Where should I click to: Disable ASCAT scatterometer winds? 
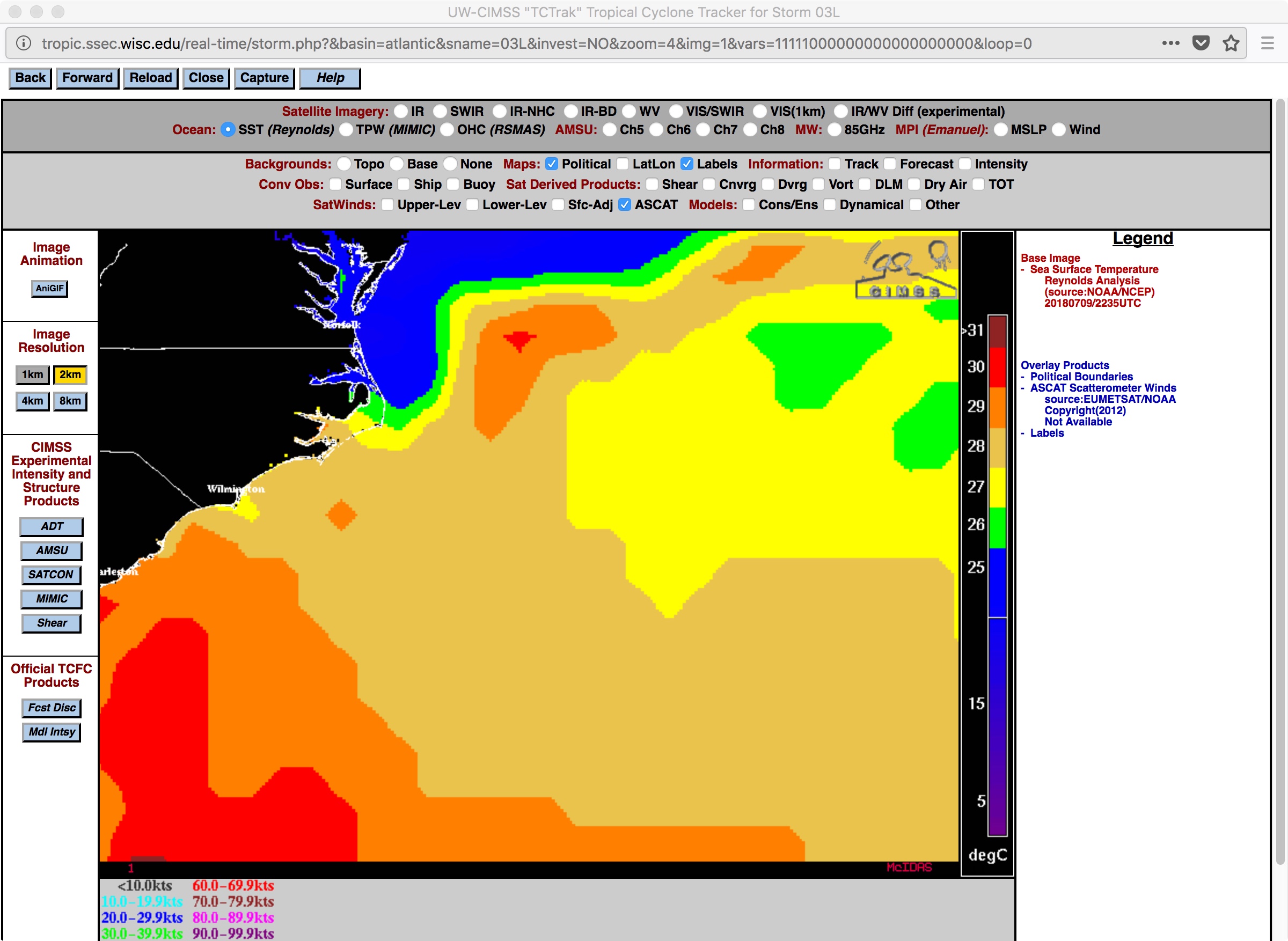click(625, 205)
